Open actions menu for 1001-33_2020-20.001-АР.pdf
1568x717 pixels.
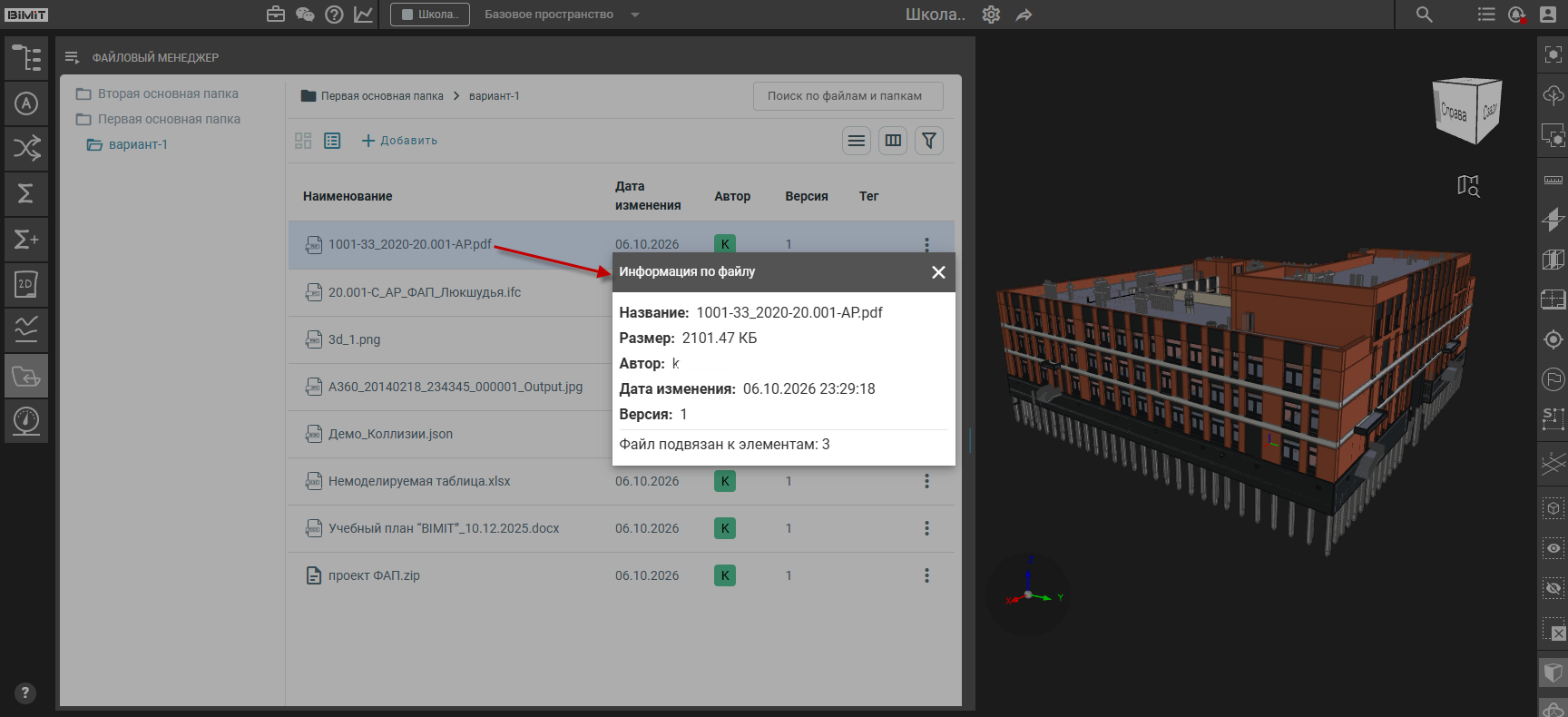click(926, 244)
